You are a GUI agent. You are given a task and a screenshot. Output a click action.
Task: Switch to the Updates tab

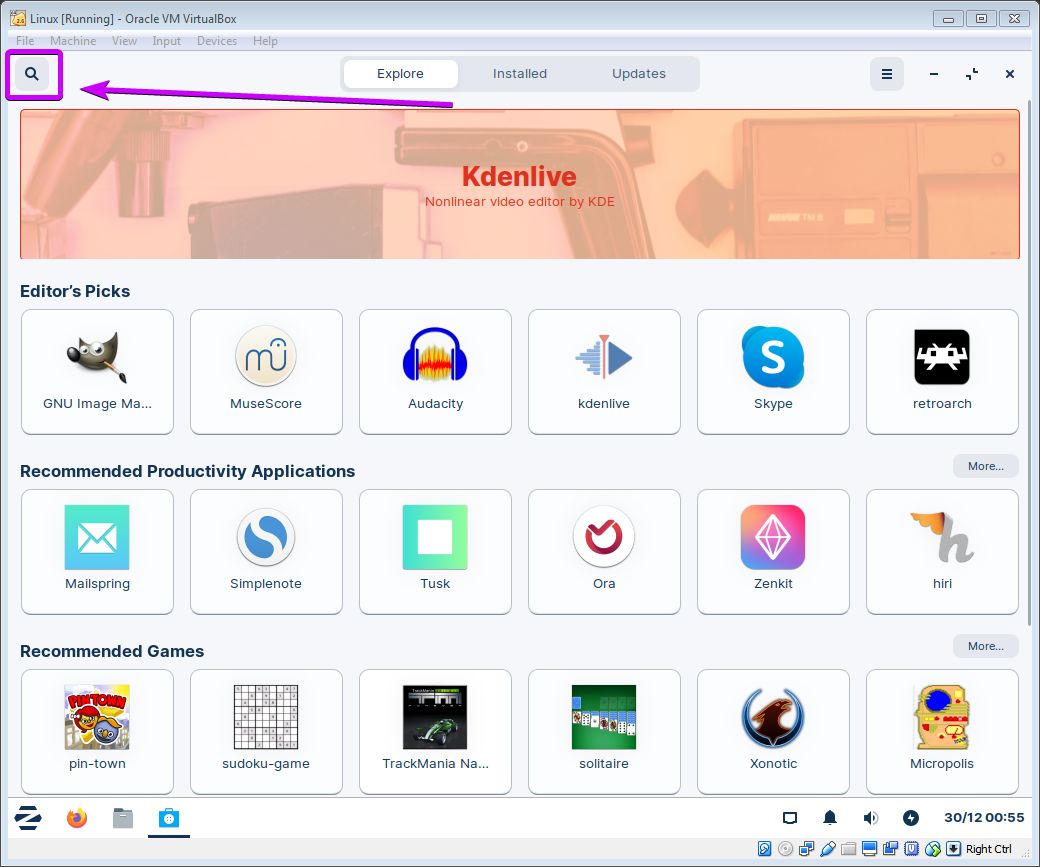coord(639,74)
